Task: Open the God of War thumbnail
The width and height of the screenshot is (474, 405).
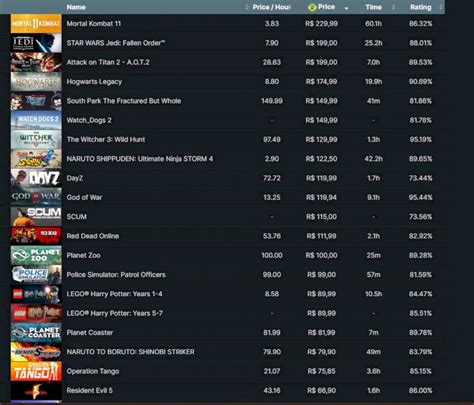Action: 36,197
